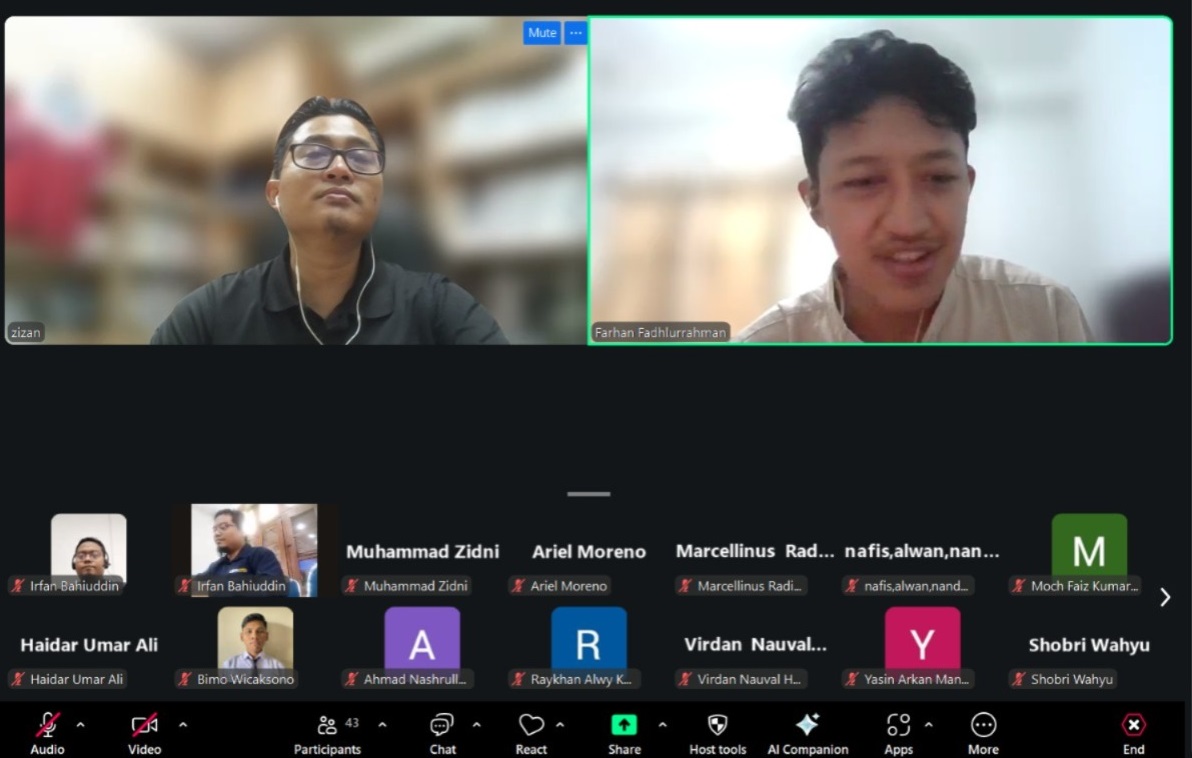The image size is (1192, 758).
Task: Click the gallery divider resize handle
Action: click(588, 494)
